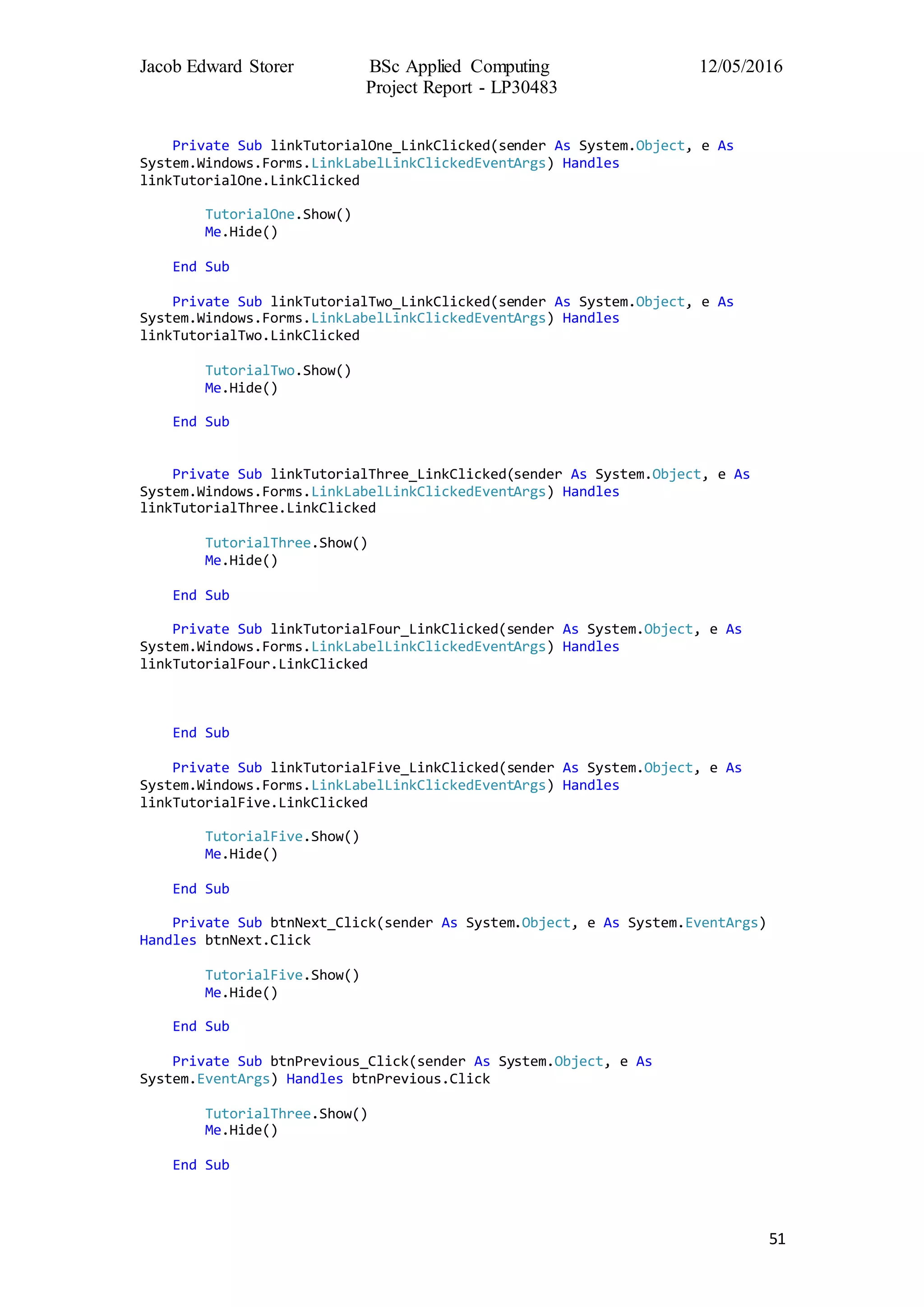The width and height of the screenshot is (924, 1307).
Task: Click the line Project Report - LP30483
Action: coord(462,88)
